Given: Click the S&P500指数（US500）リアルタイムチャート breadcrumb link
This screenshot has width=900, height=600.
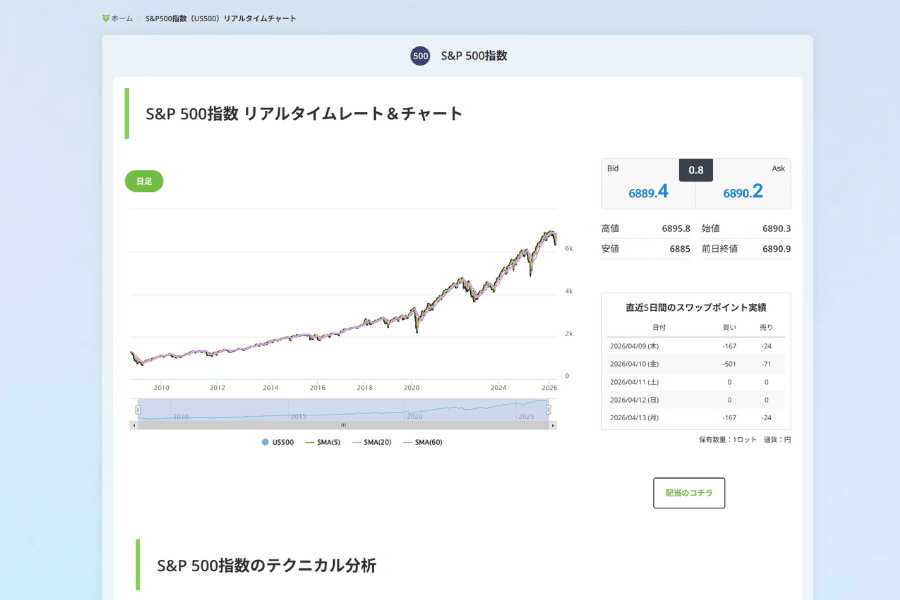Looking at the screenshot, I should pyautogui.click(x=220, y=17).
